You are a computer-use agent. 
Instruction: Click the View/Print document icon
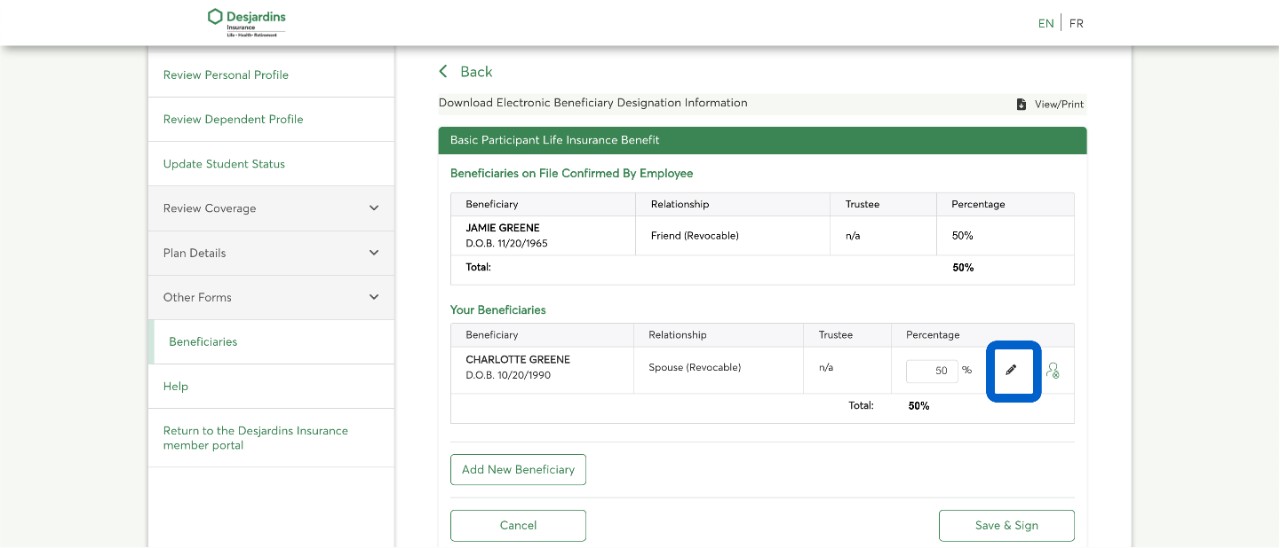click(x=1021, y=104)
